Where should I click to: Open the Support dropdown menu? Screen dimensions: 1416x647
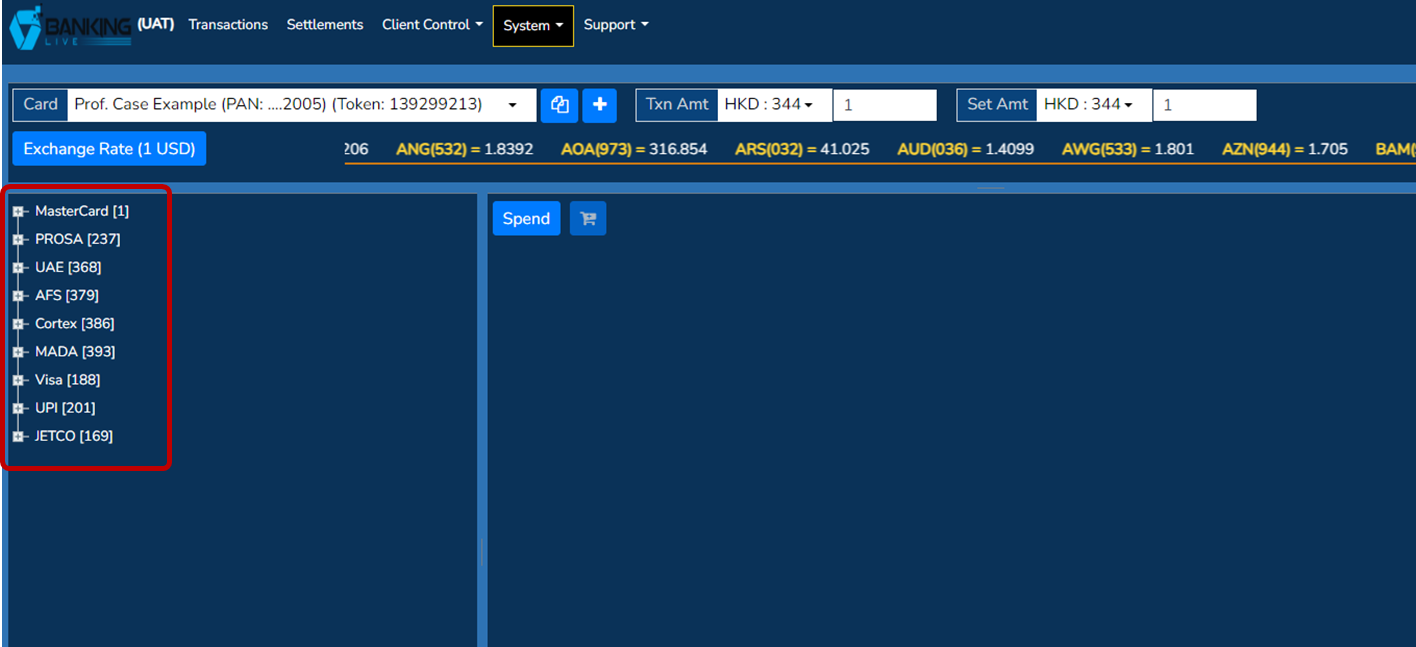(x=616, y=25)
